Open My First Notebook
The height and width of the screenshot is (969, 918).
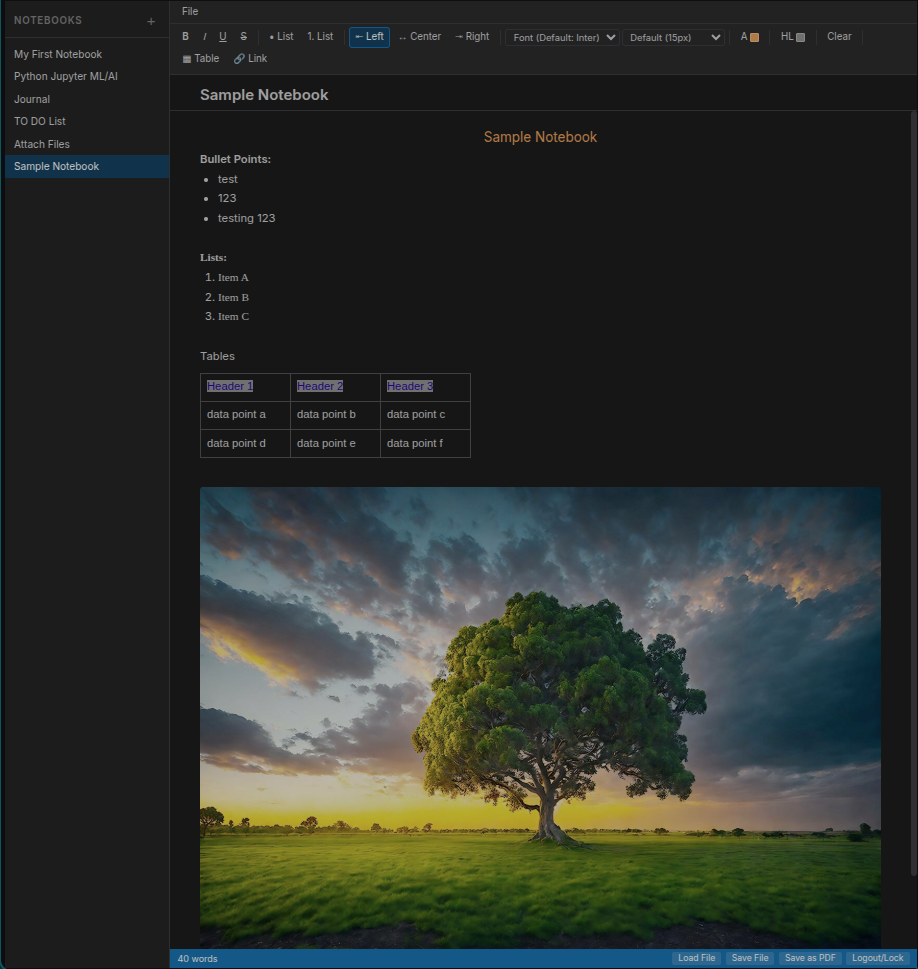coord(87,54)
